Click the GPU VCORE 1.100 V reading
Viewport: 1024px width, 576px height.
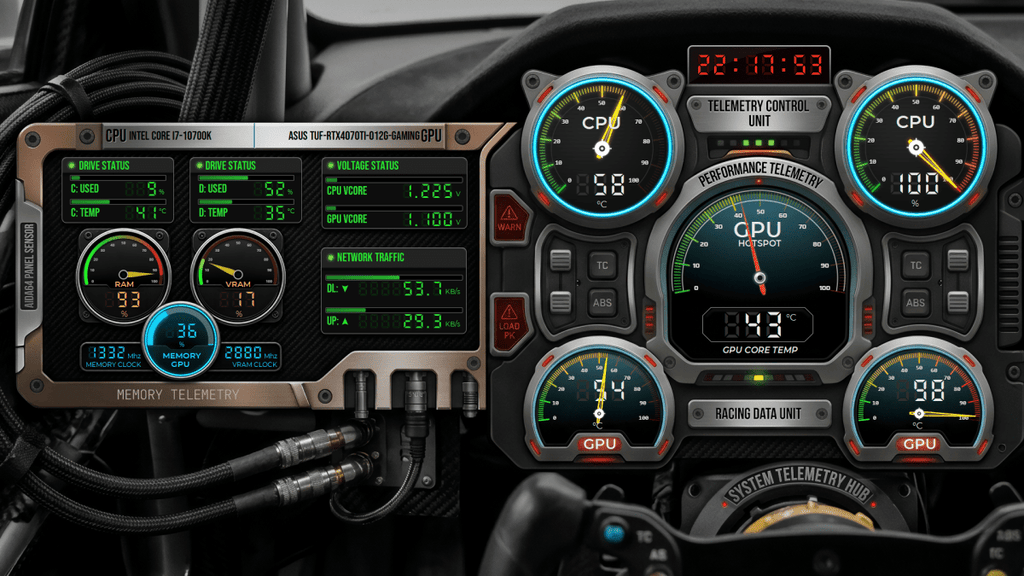(434, 219)
